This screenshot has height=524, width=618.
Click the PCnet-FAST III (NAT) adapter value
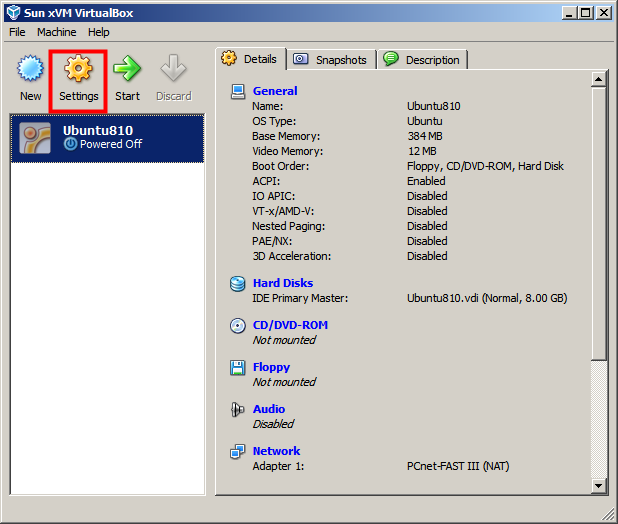point(458,466)
